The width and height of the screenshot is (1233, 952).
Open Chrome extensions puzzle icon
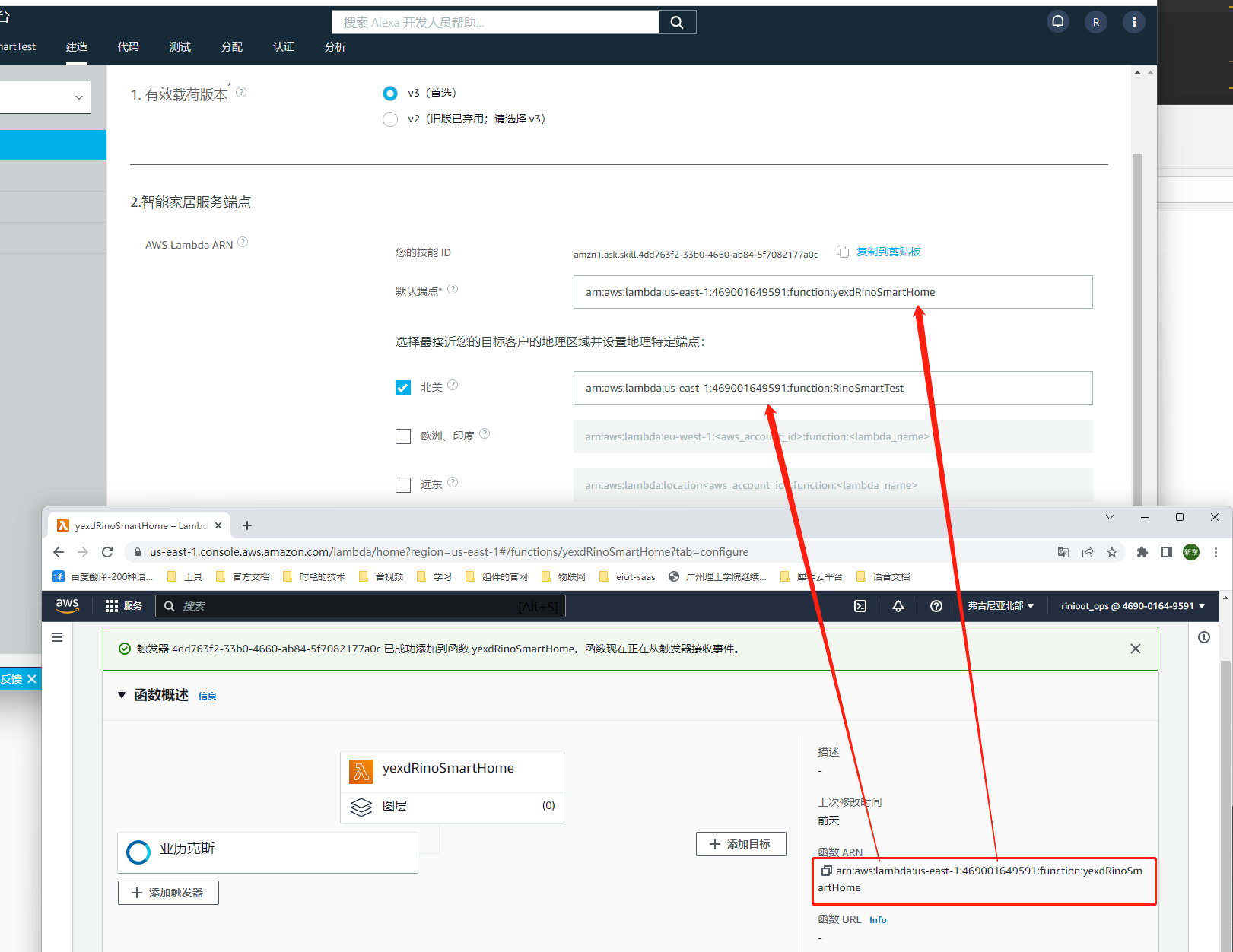(x=1142, y=552)
